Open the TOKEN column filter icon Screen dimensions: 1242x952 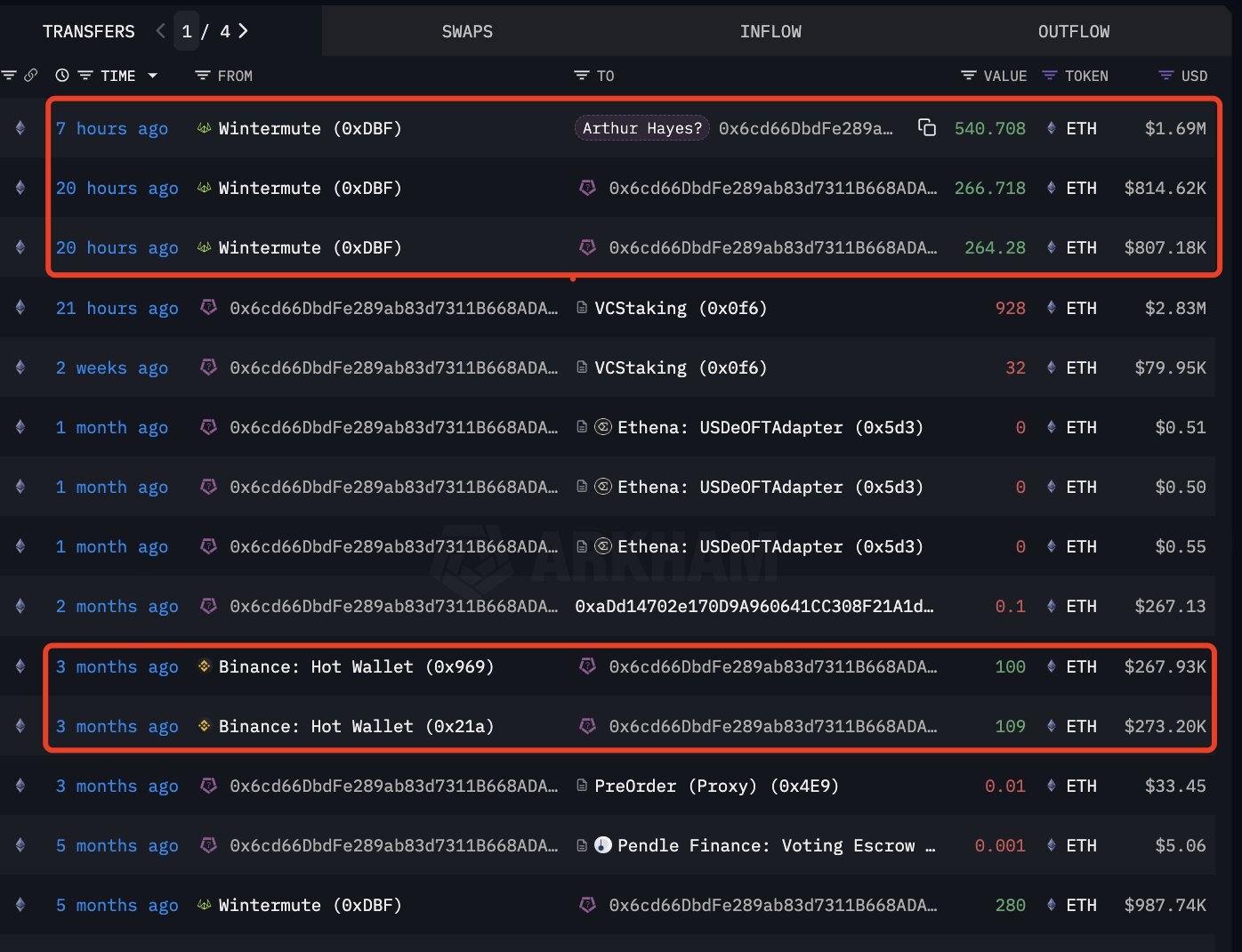[1050, 76]
